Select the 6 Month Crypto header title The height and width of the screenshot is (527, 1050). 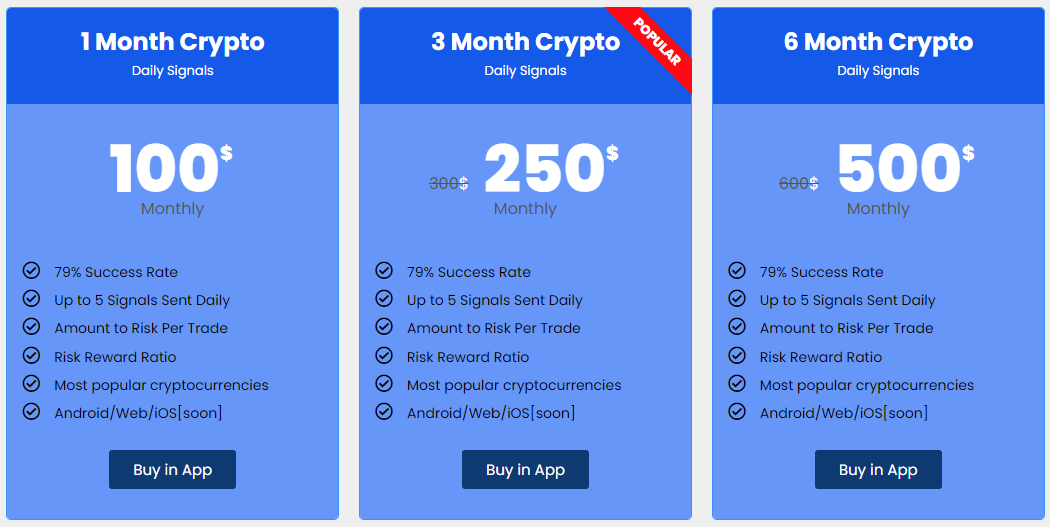(x=878, y=42)
